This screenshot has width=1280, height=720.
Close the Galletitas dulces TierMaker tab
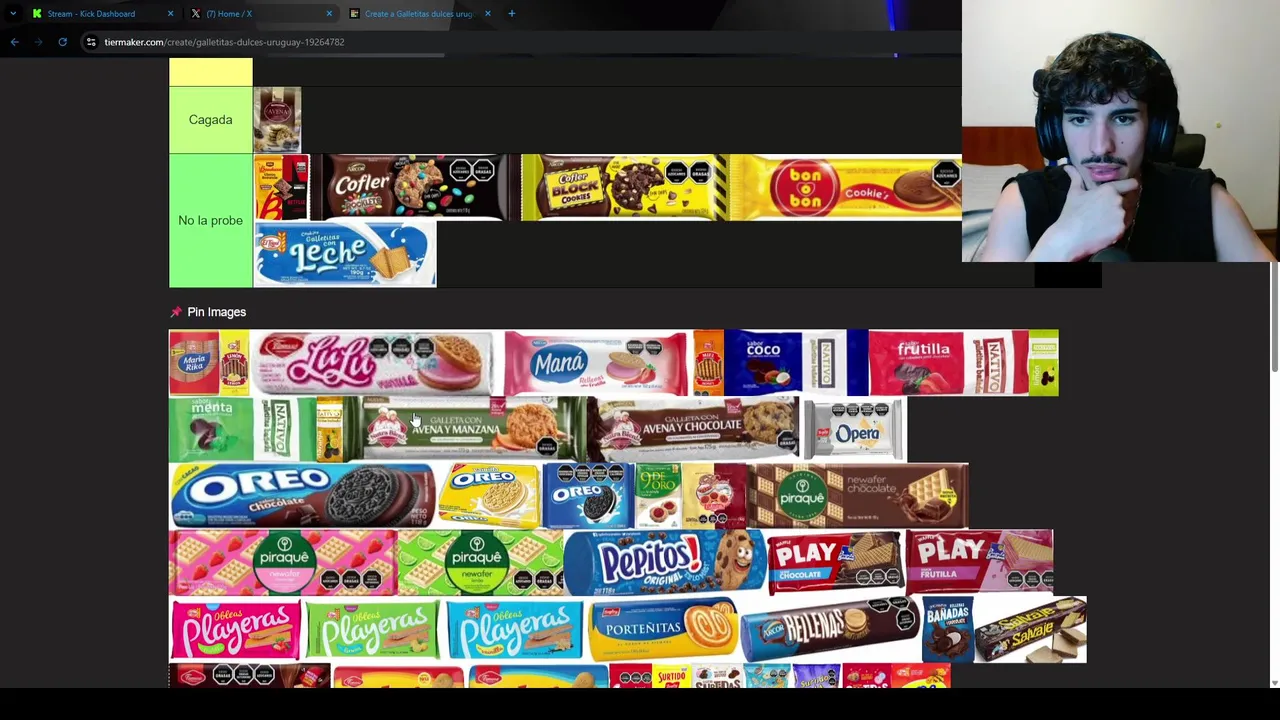coord(487,13)
